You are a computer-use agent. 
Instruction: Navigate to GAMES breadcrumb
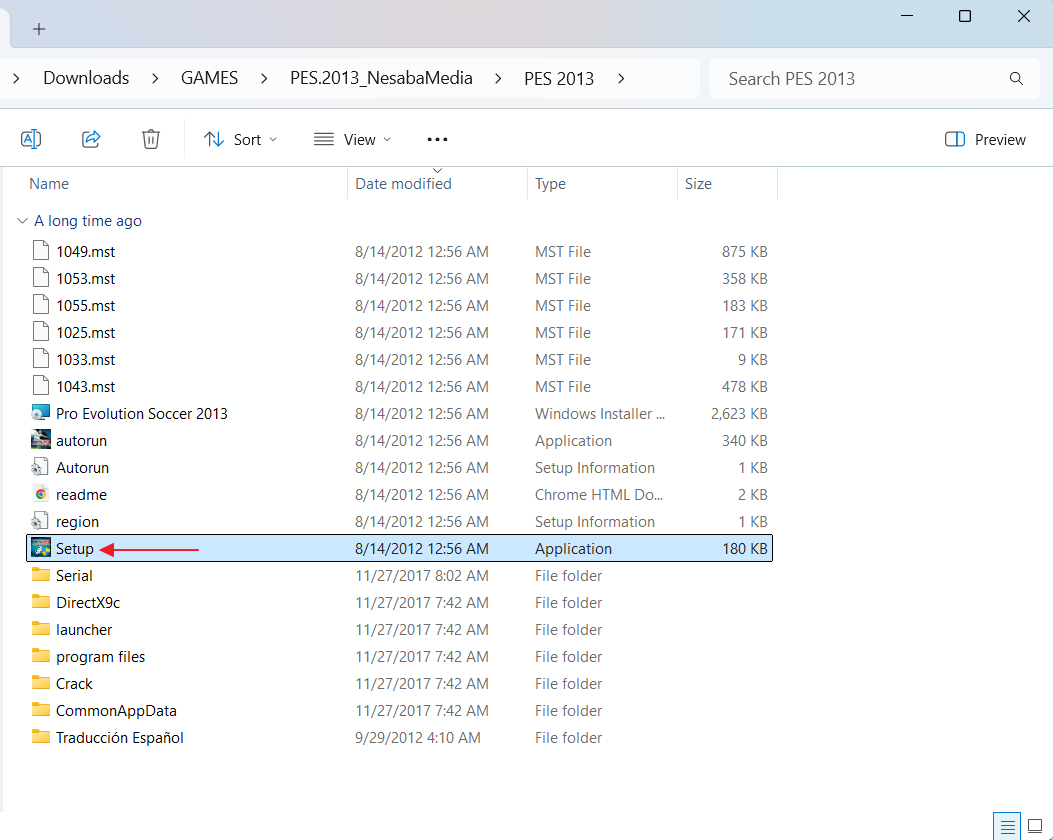[x=210, y=79]
